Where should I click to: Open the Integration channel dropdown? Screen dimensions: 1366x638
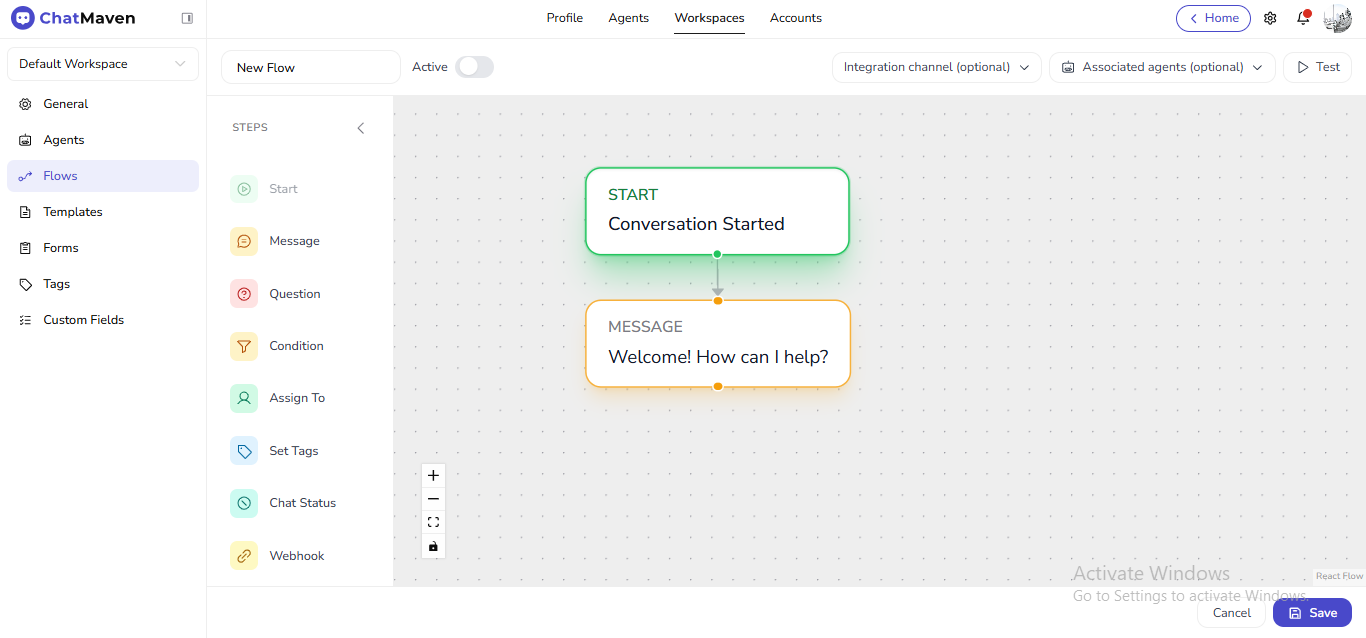pos(935,67)
